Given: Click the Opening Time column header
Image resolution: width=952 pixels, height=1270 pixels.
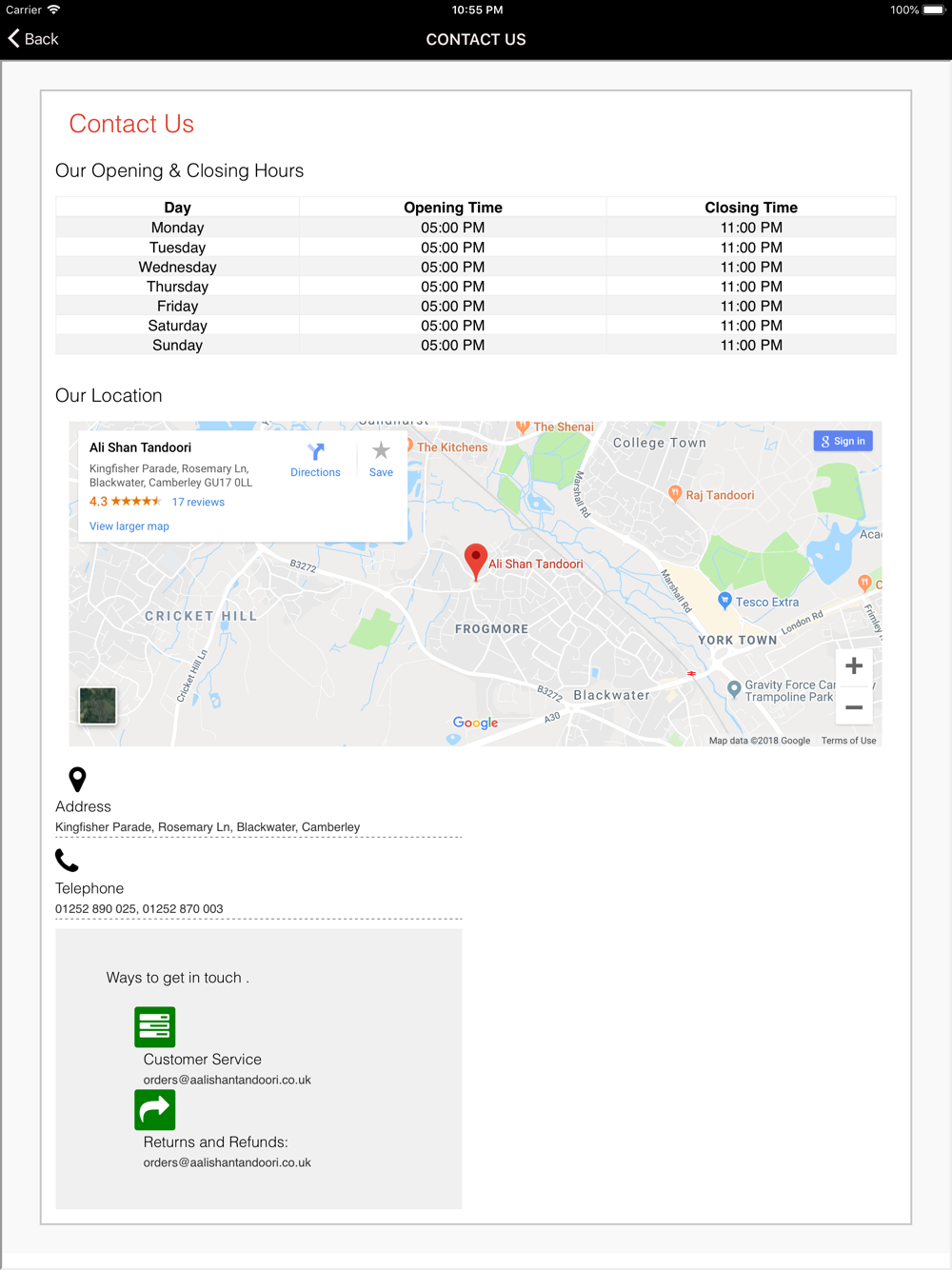Looking at the screenshot, I should [x=453, y=208].
